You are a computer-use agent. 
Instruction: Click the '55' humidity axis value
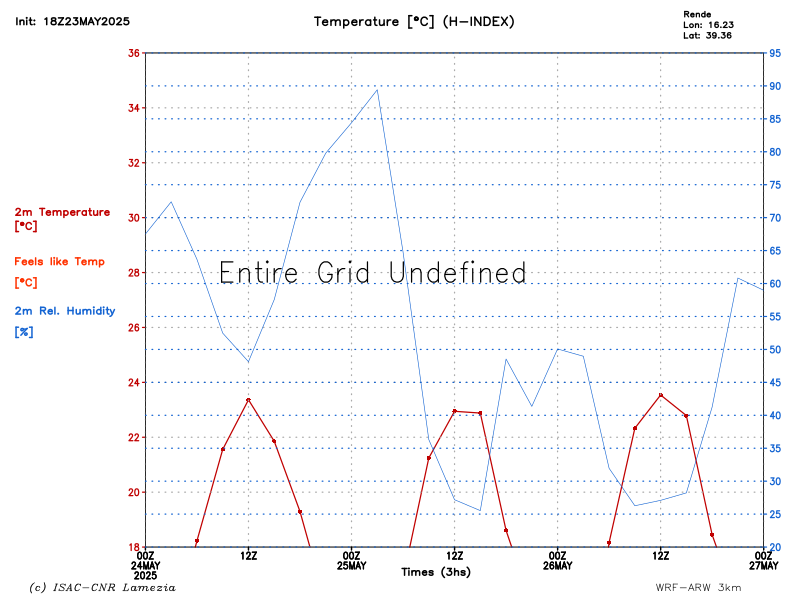[775, 317]
